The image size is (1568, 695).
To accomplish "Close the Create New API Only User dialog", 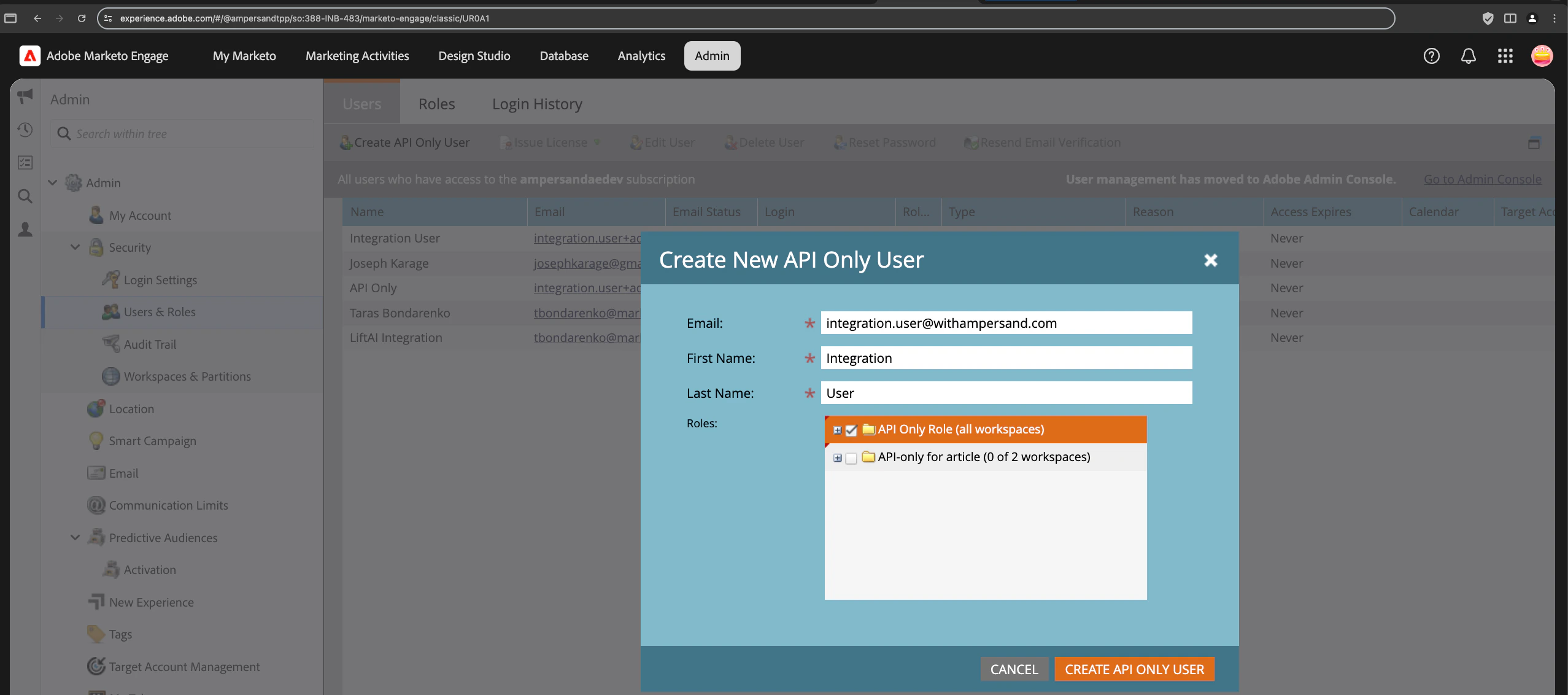I will tap(1210, 260).
